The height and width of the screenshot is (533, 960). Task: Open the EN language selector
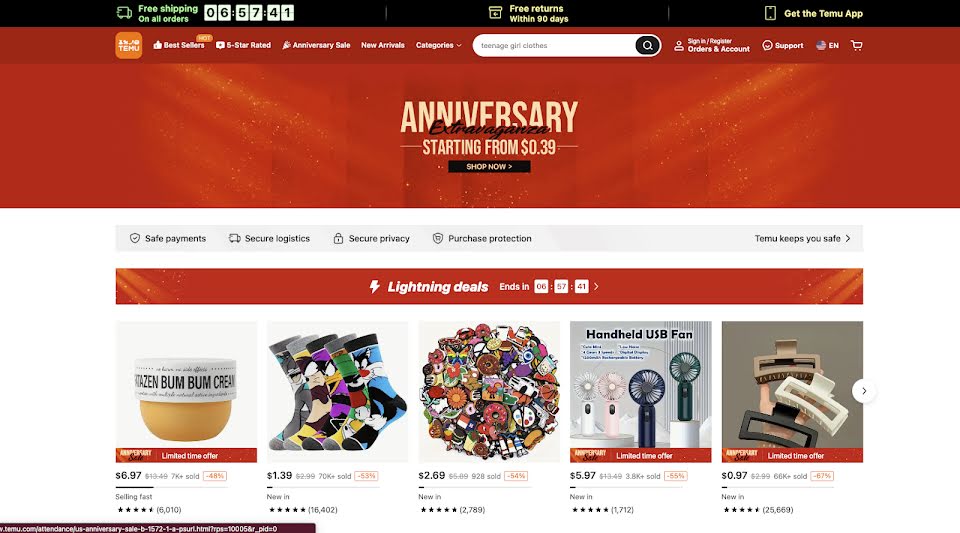coord(827,45)
